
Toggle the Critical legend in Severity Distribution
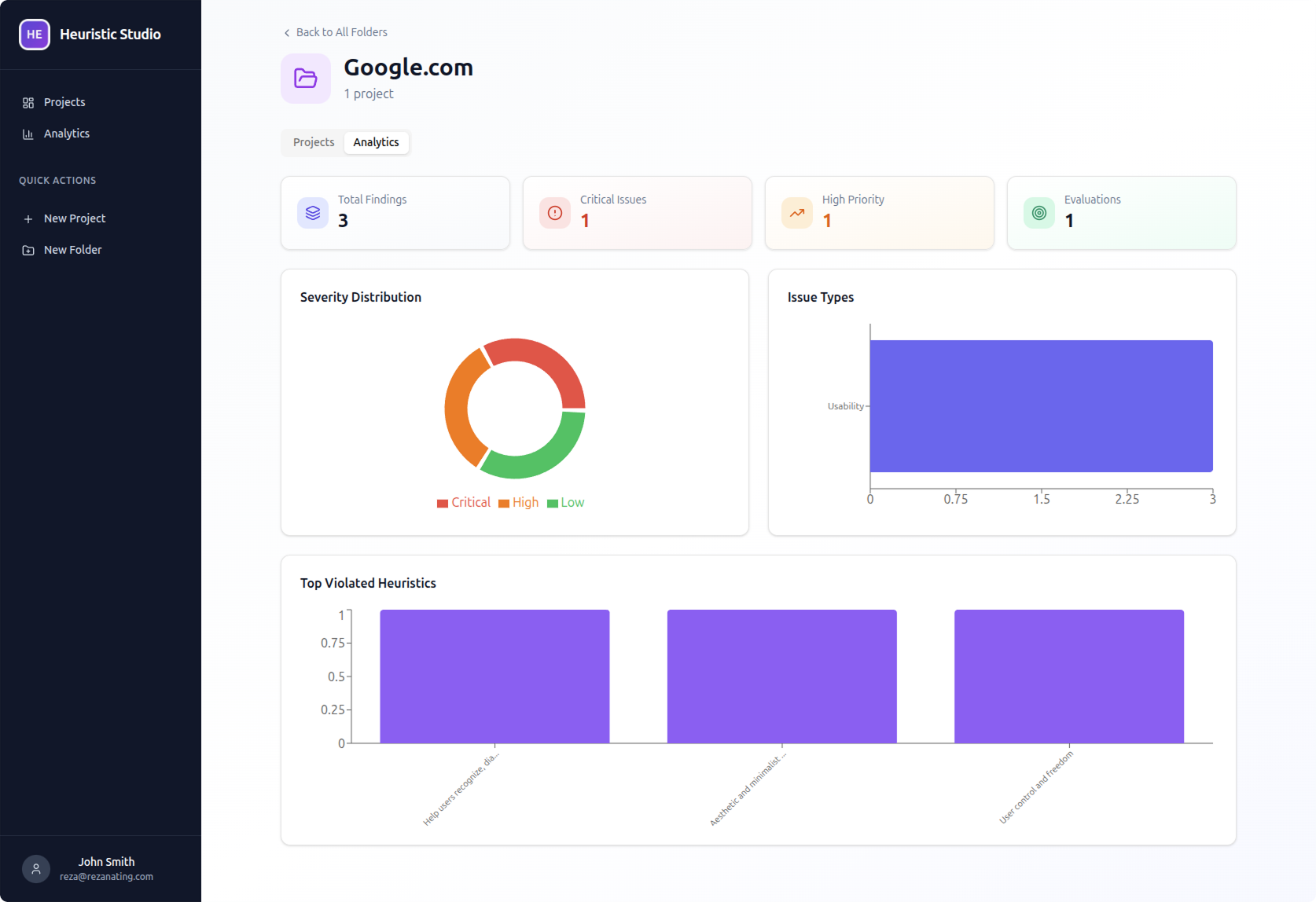463,502
